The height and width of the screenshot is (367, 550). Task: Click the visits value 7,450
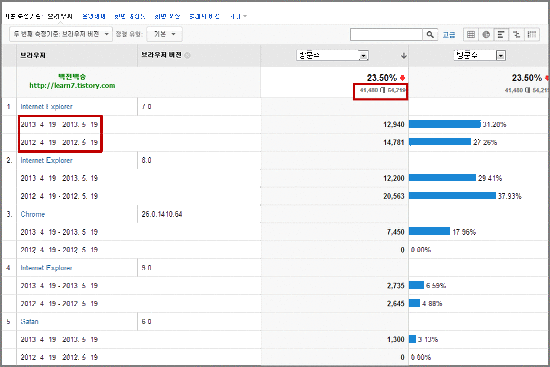[396, 232]
